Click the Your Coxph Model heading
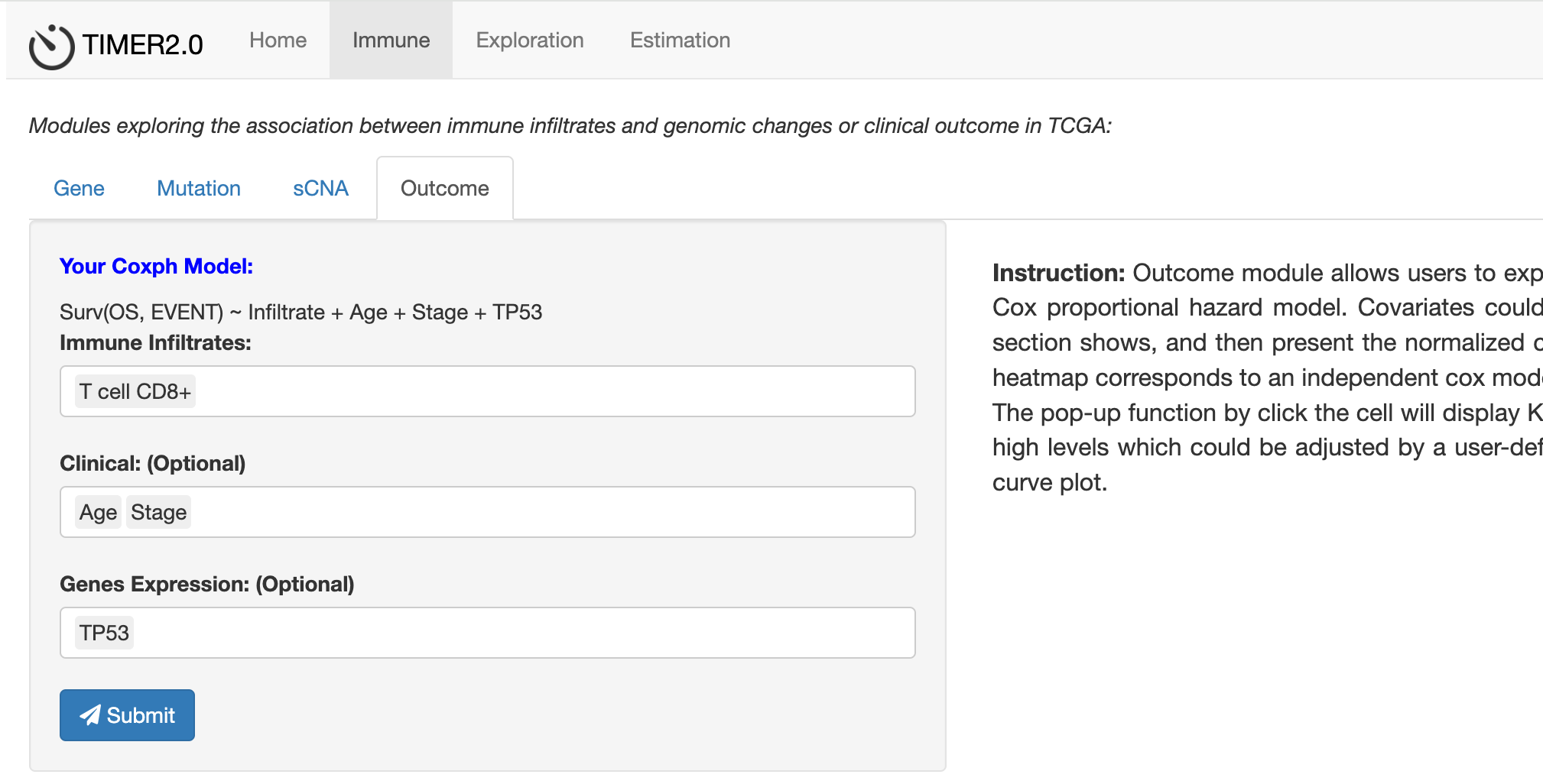 pyautogui.click(x=156, y=267)
